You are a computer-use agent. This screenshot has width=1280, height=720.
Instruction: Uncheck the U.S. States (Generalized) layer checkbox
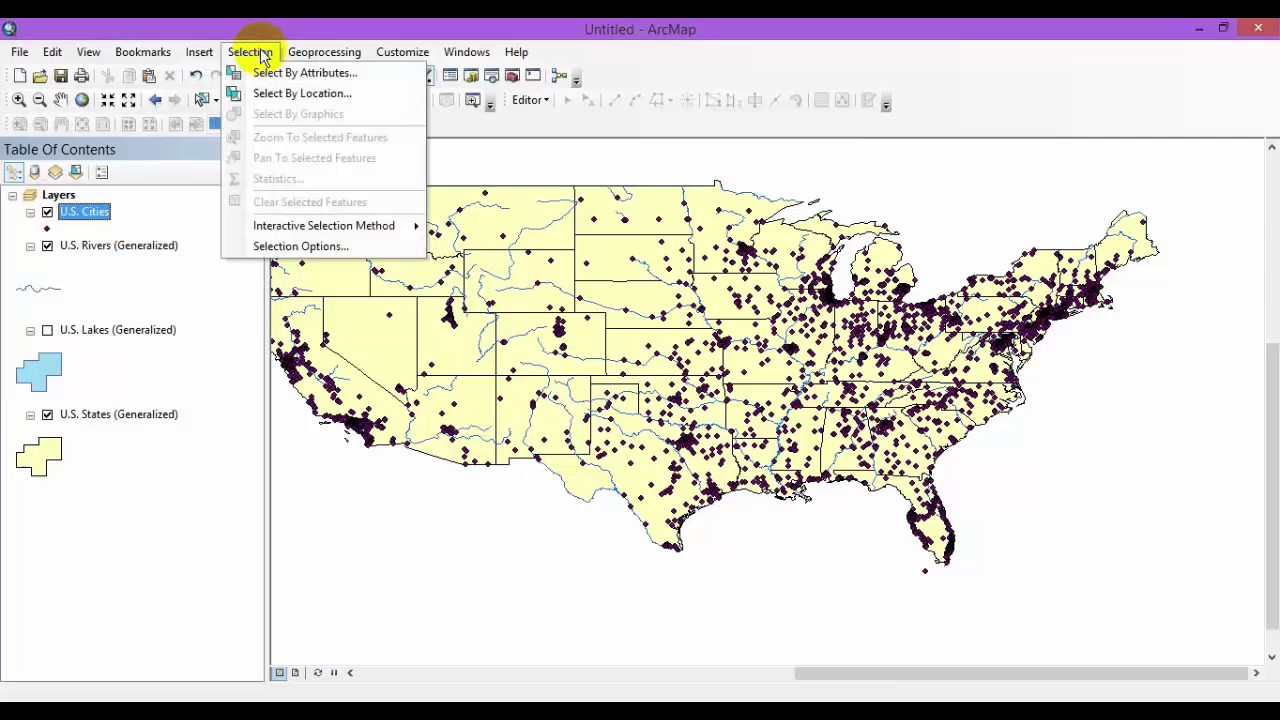pos(47,414)
